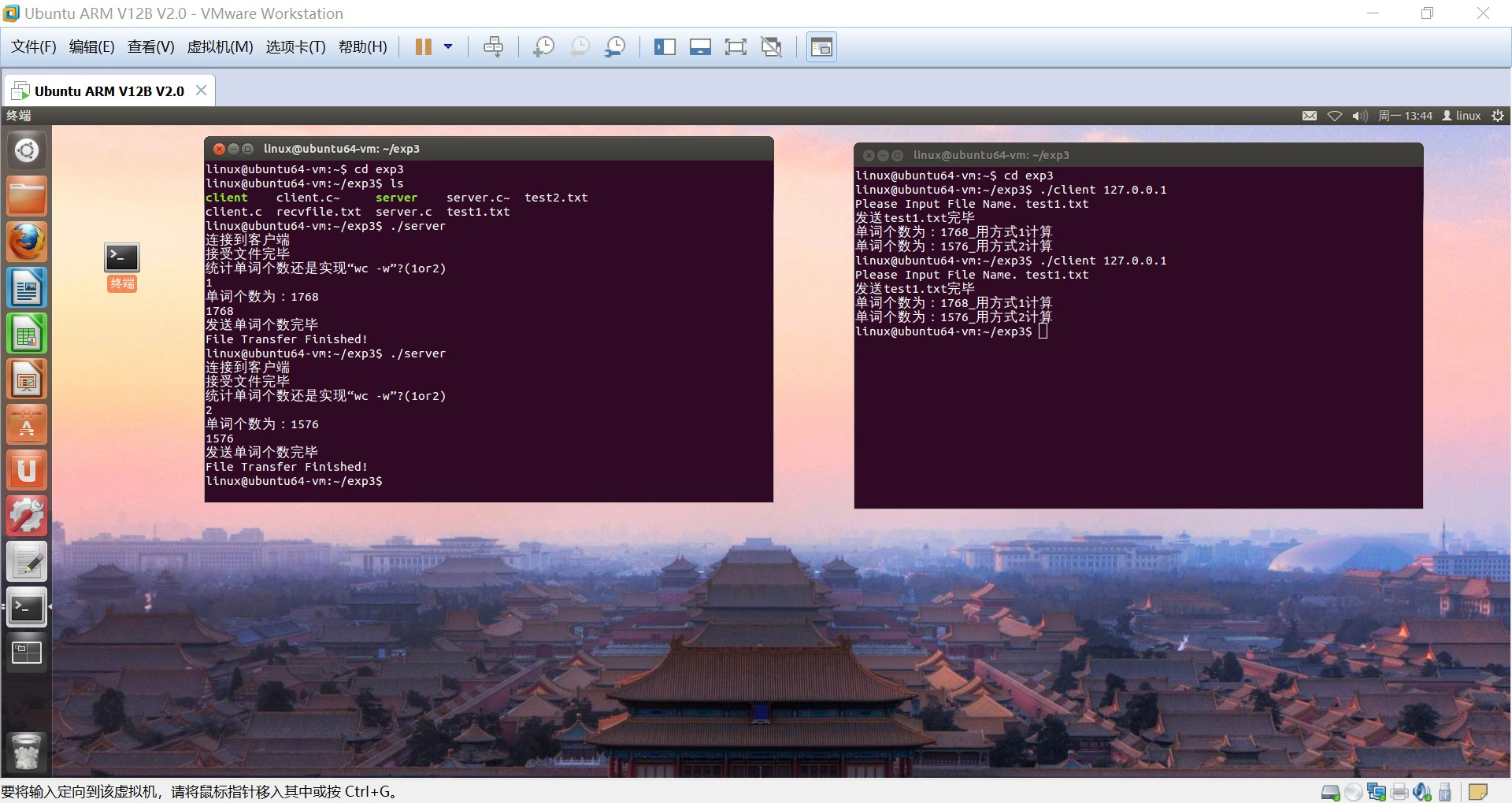Screen dimensions: 1512x803
Task: Pause the virtual machine
Action: coord(424,47)
